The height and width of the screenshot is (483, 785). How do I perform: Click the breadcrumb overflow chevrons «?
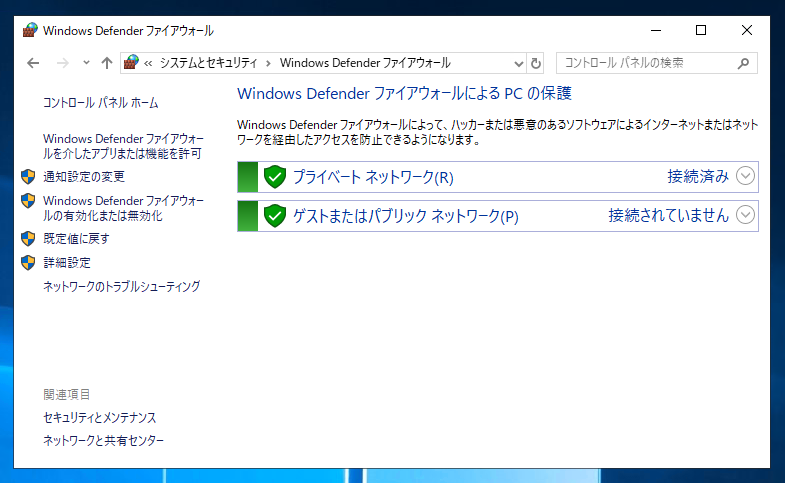click(x=148, y=63)
